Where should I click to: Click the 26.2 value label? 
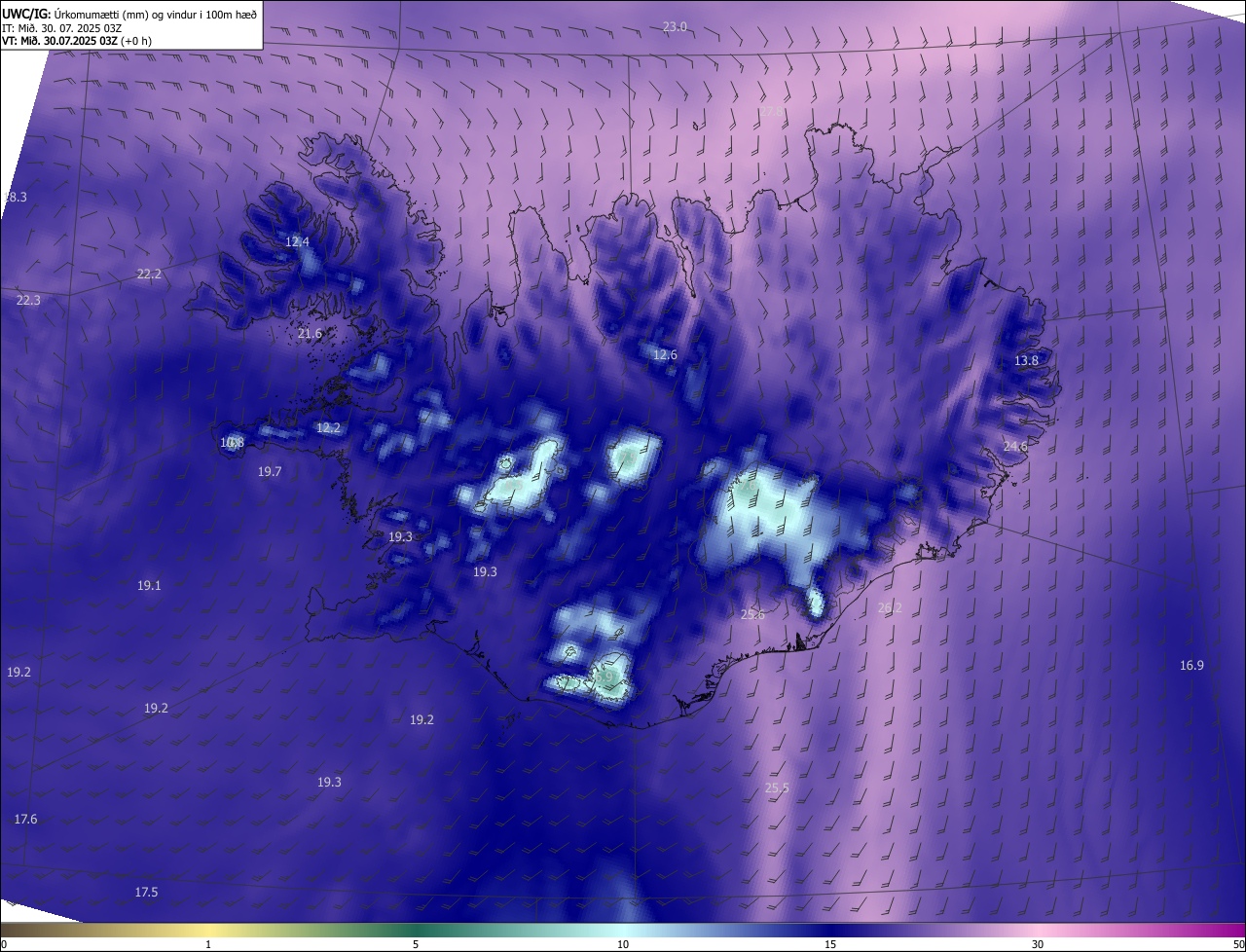pos(890,607)
